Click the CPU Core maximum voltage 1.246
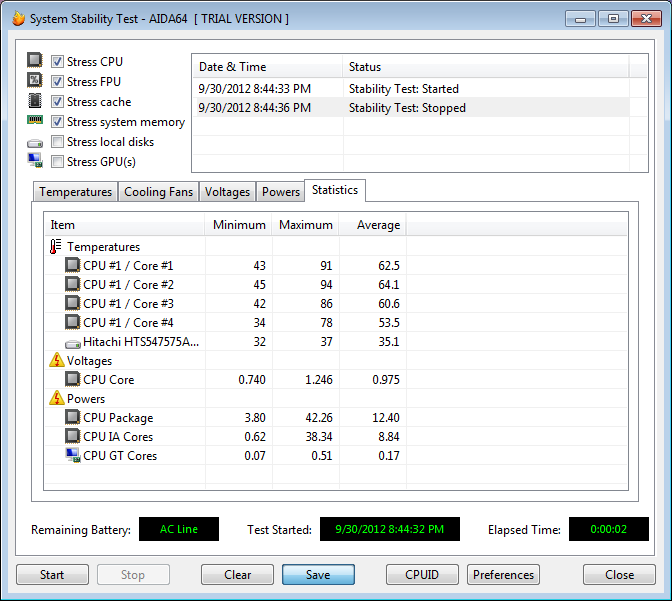This screenshot has height=601, width=672. (x=318, y=380)
